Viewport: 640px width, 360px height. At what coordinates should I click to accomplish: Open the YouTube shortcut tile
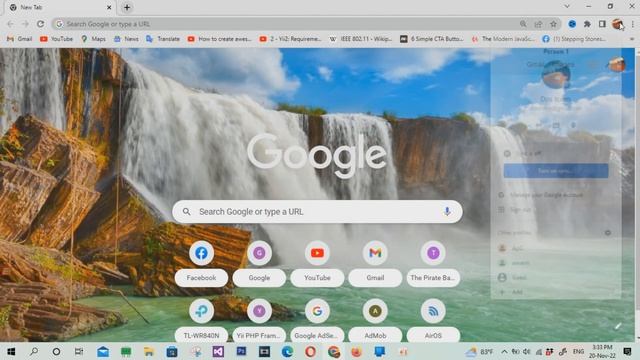317,263
